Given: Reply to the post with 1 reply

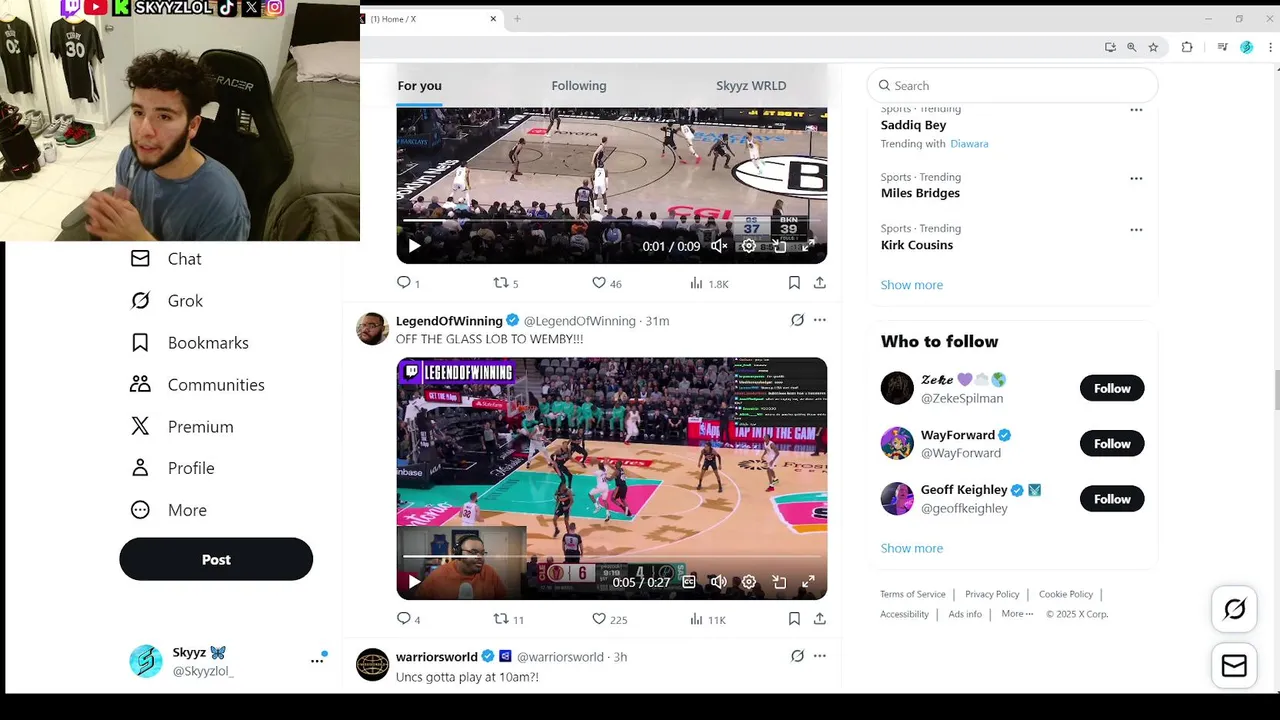Looking at the screenshot, I should coord(409,284).
